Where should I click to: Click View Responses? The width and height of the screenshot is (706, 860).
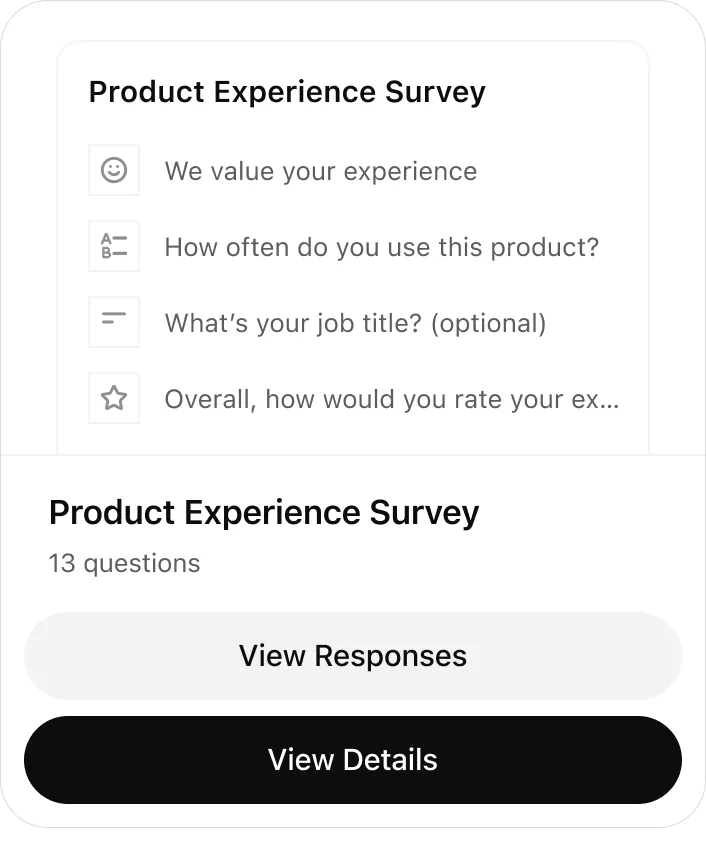(x=352, y=656)
